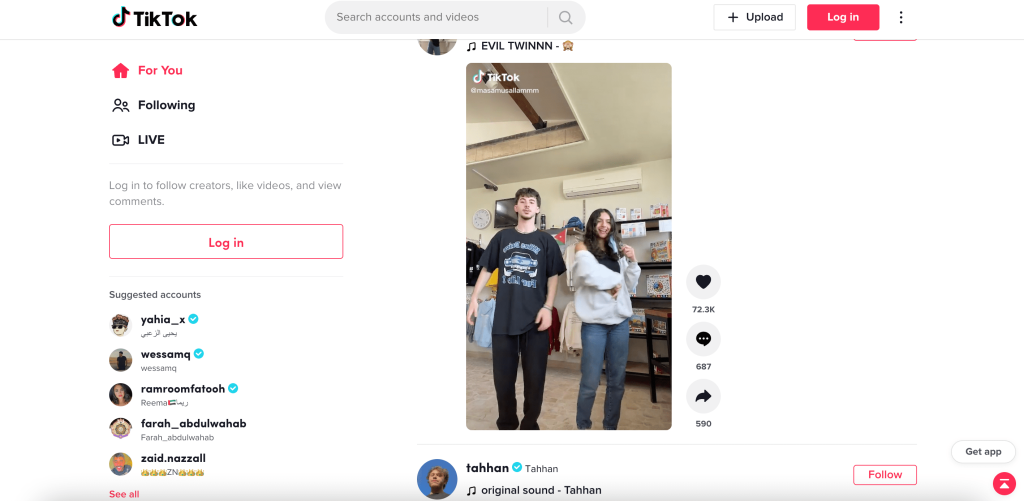This screenshot has width=1024, height=501.
Task: Follow the tahhan account
Action: click(x=885, y=475)
